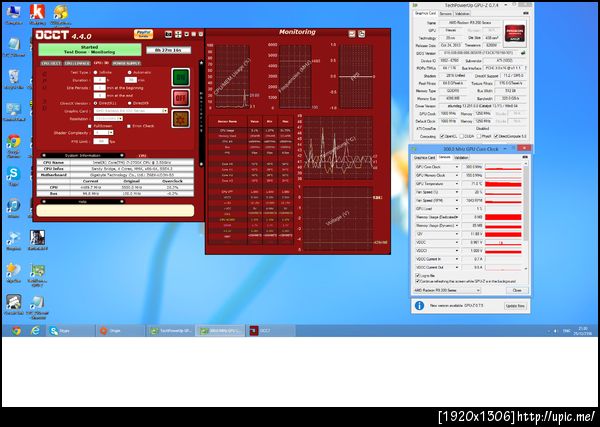This screenshot has height=427, width=600.
Task: Open the Recycle Bin desktop icon
Action: (14, 79)
